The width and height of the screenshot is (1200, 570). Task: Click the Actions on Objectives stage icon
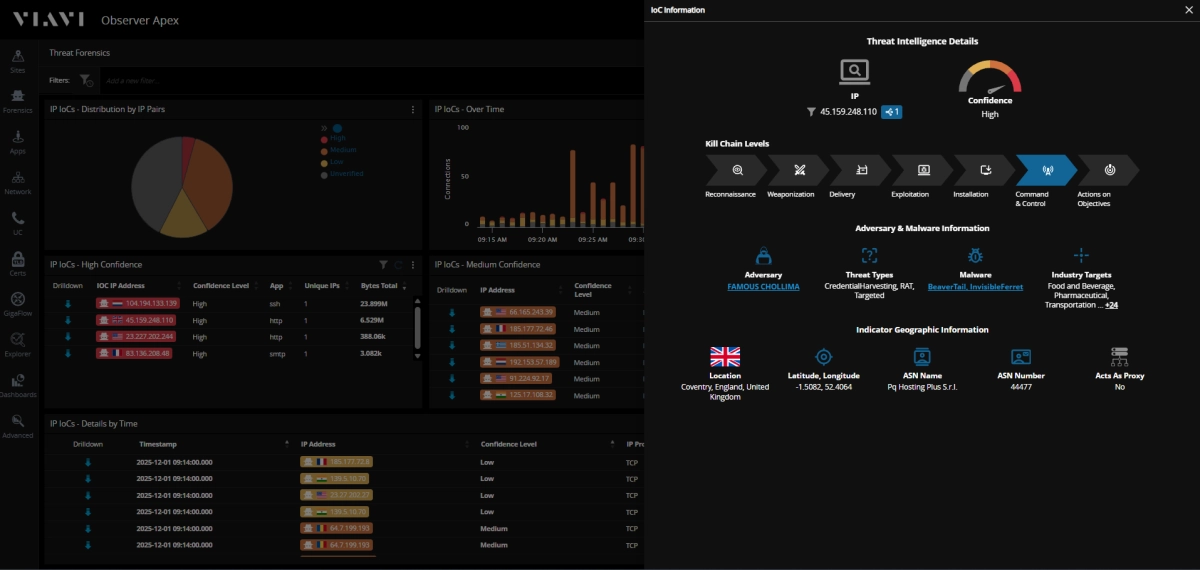1109,170
